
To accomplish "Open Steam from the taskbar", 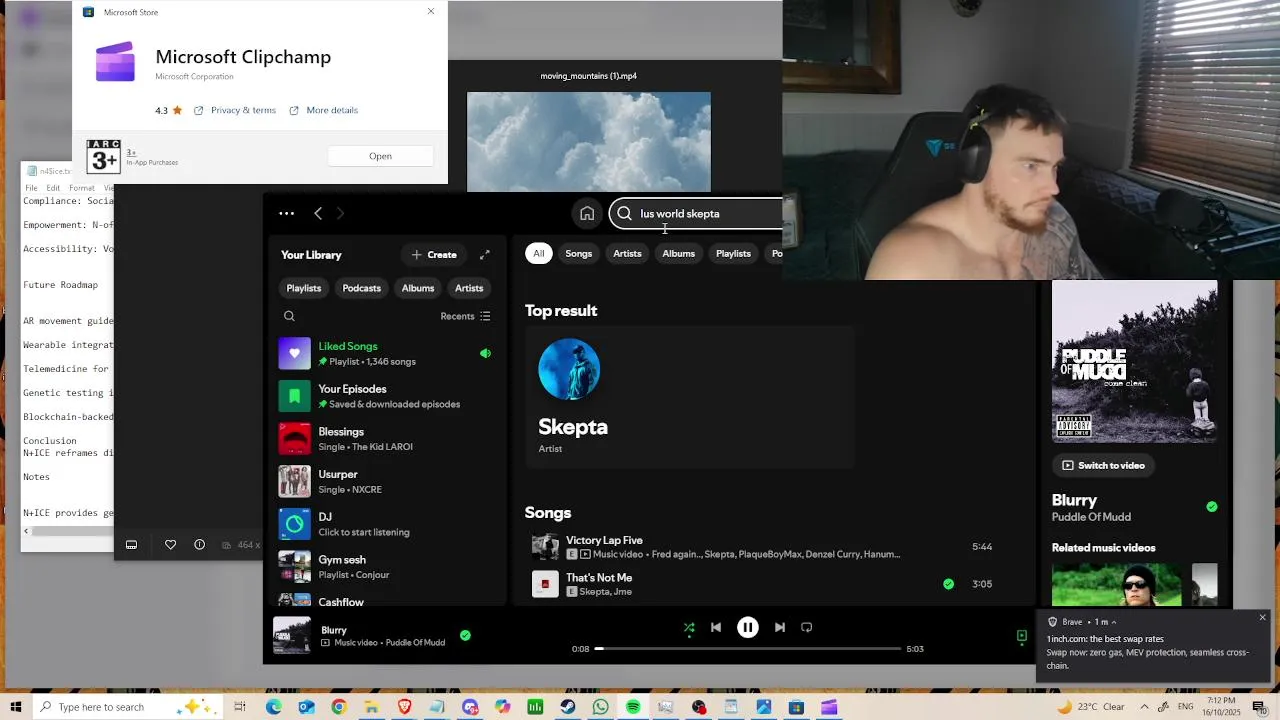I will [568, 707].
